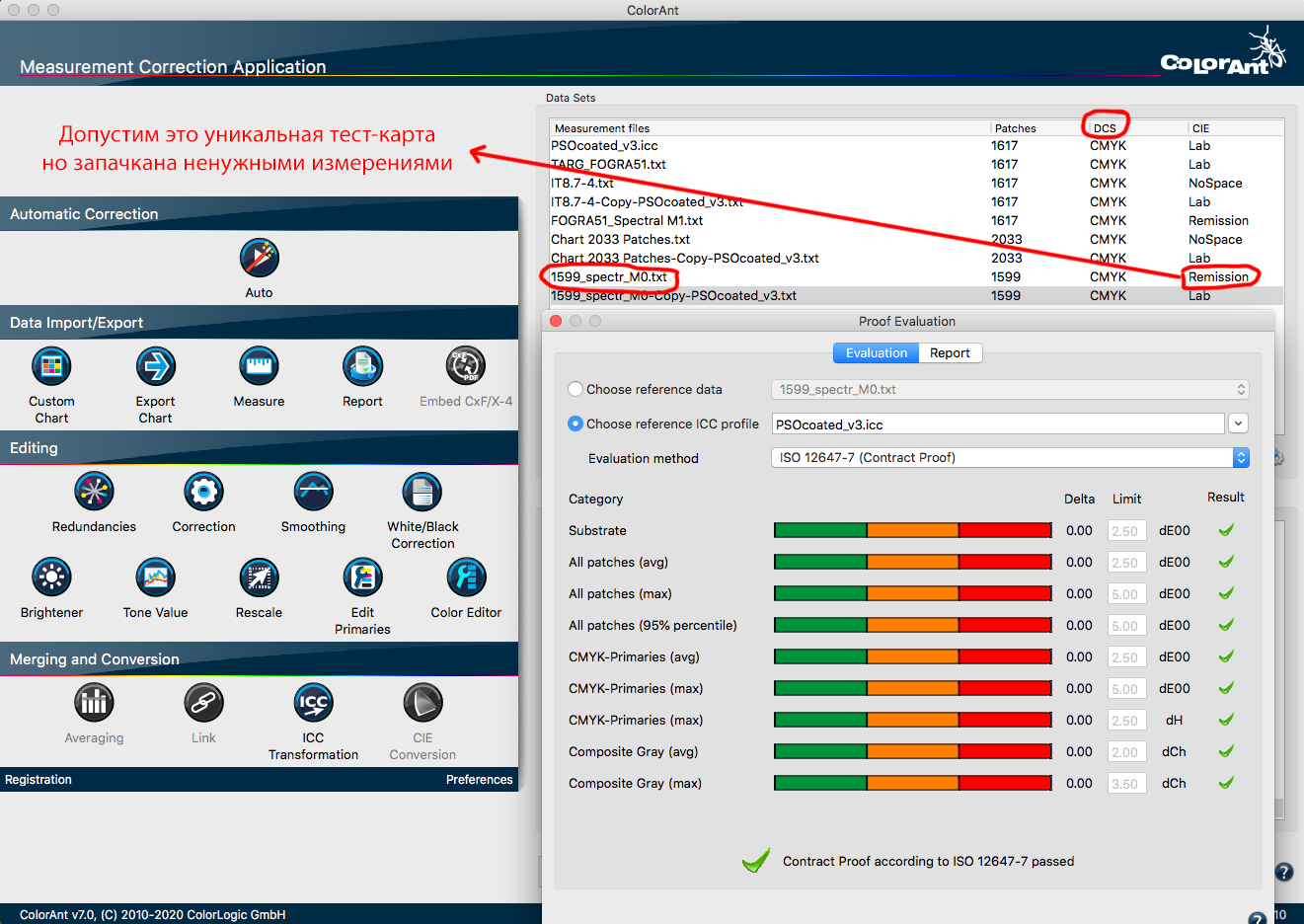Open Preferences in the bottom bar
Image resolution: width=1304 pixels, height=924 pixels.
pos(479,779)
